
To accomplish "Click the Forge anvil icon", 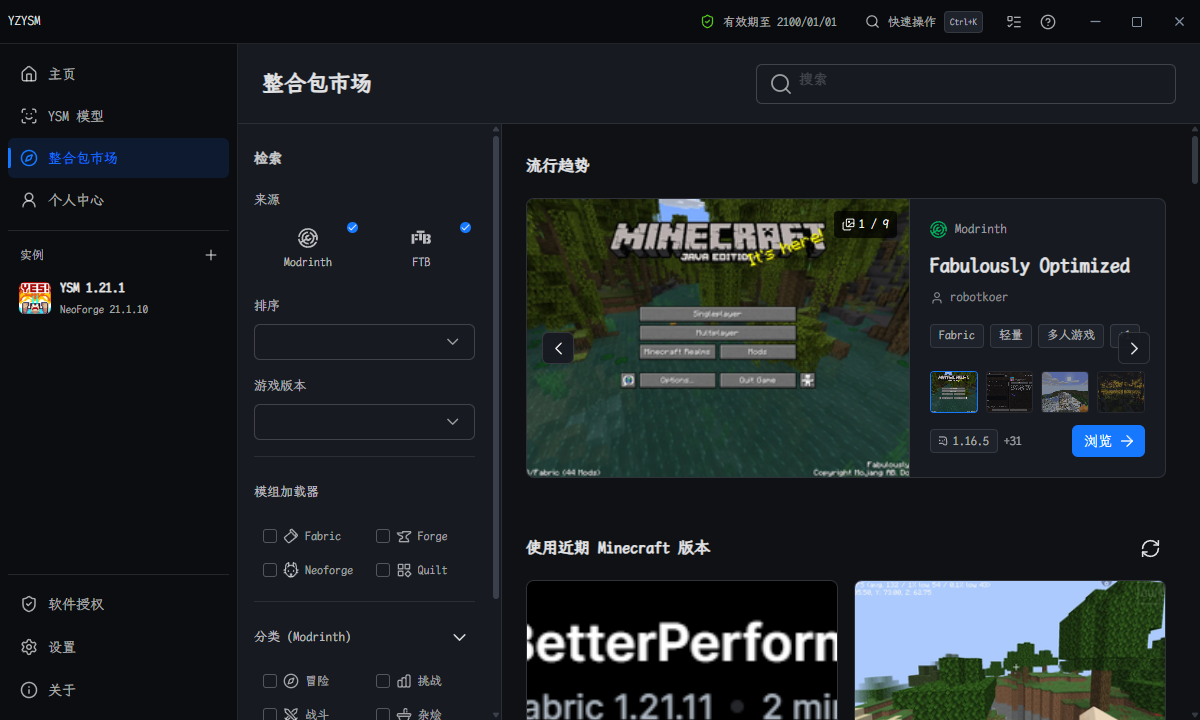I will click(404, 536).
